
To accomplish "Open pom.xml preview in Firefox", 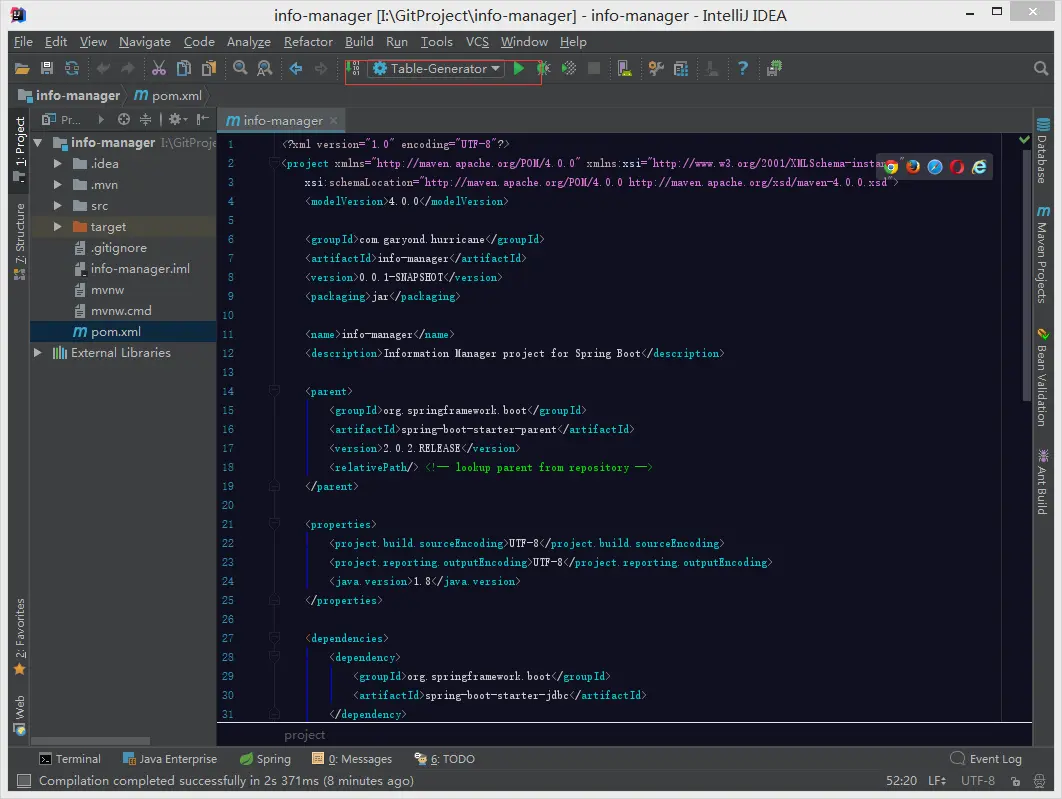I will click(x=913, y=167).
